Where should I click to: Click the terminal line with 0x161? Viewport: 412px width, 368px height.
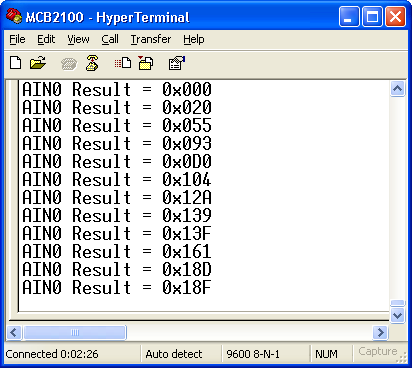tap(117, 251)
